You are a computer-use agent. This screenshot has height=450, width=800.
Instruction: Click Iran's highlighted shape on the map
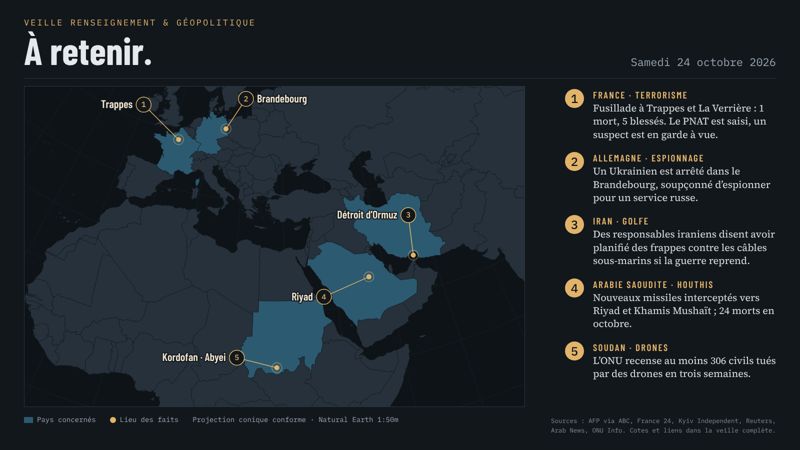(x=395, y=224)
